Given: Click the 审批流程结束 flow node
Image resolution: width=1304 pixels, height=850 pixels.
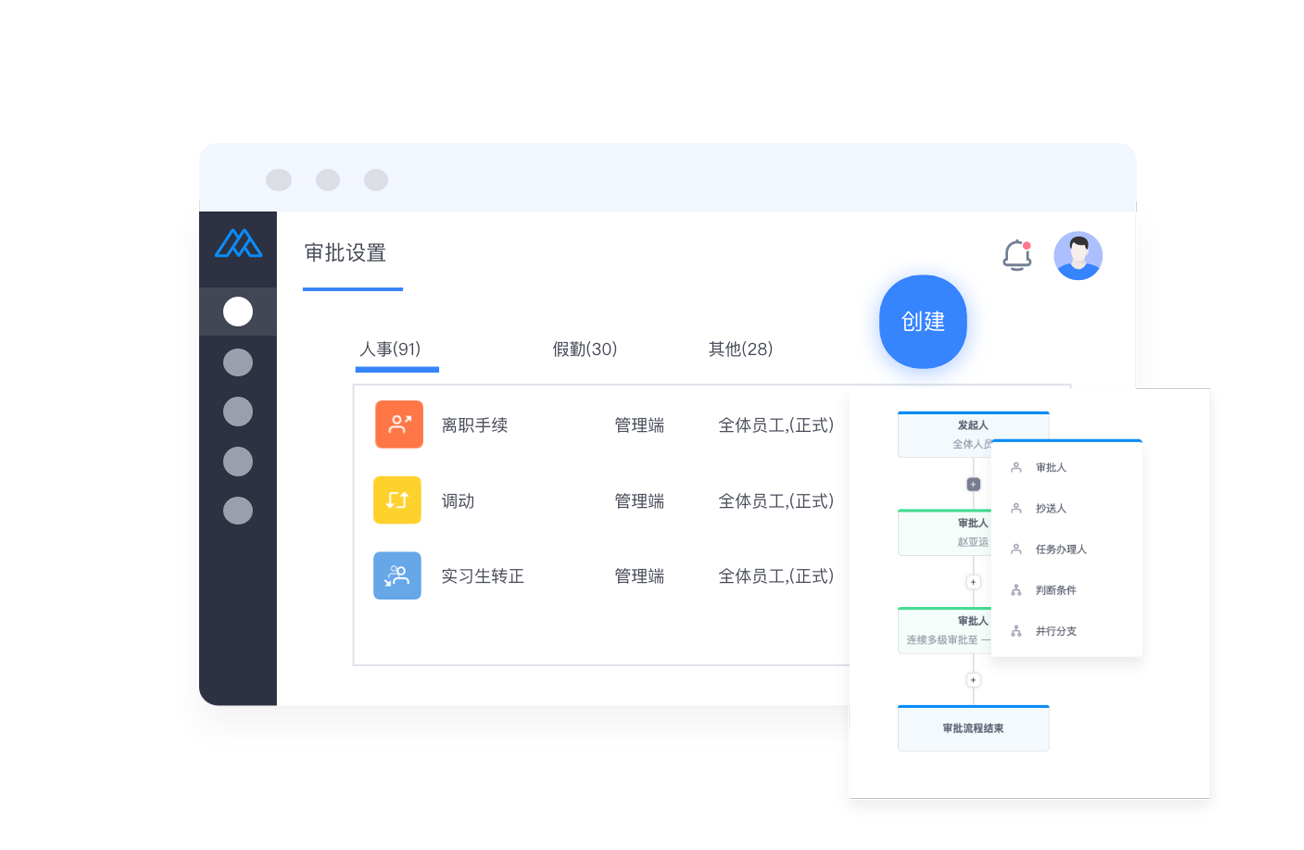Looking at the screenshot, I should pos(973,729).
